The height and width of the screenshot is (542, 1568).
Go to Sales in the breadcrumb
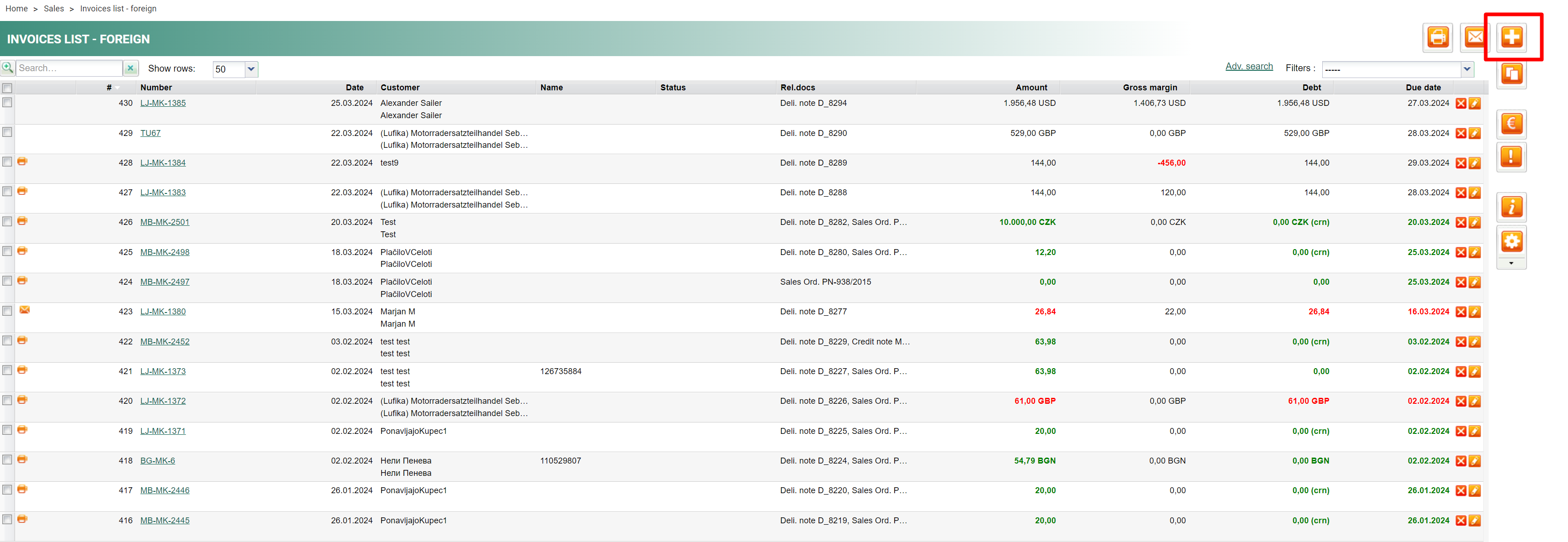(x=53, y=9)
